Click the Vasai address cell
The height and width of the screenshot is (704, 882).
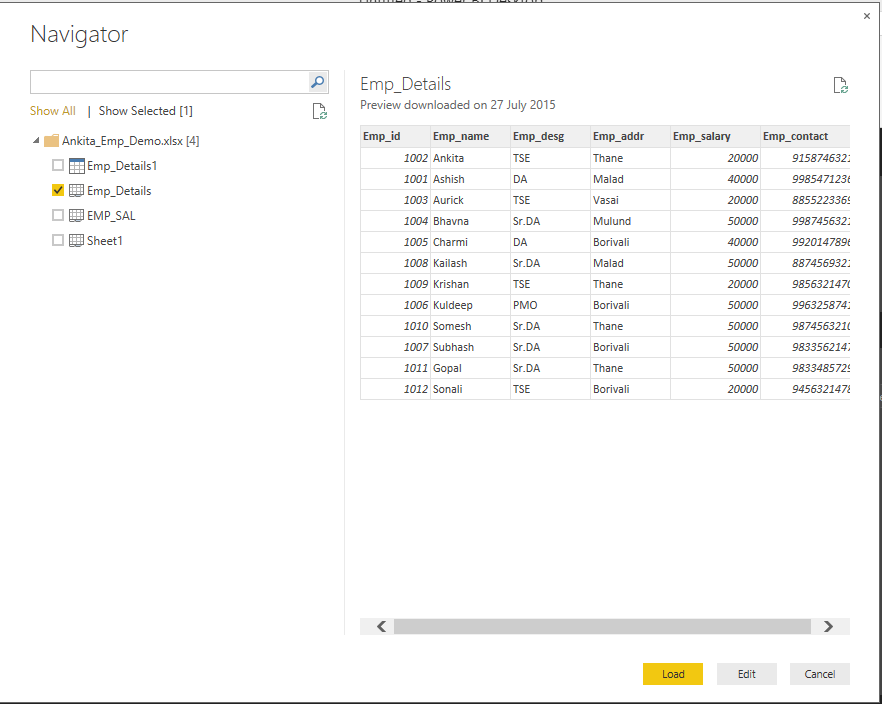coord(630,200)
